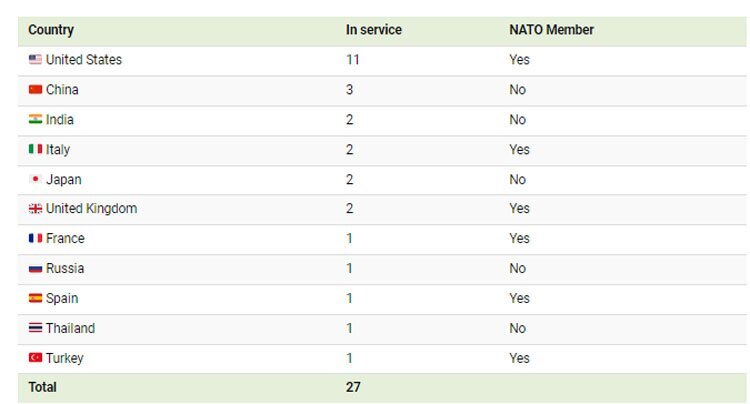Viewport: 750px width, 404px height.
Task: Click the France flag icon
Action: click(35, 239)
